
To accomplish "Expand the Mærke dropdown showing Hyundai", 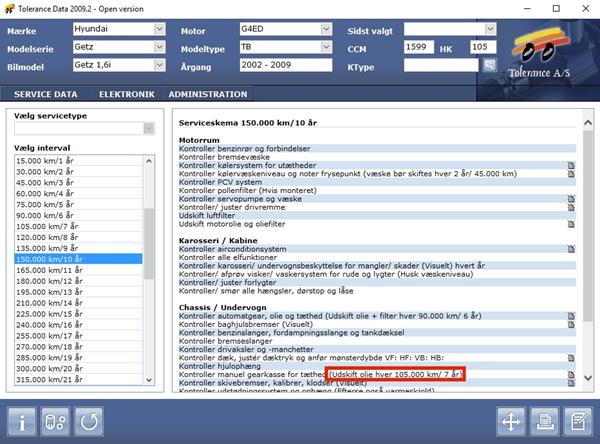I will tap(159, 29).
